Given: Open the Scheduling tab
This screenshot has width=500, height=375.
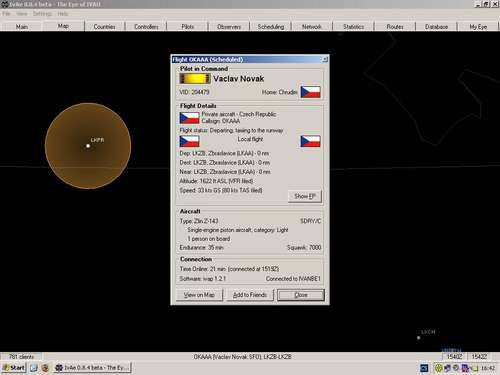Looking at the screenshot, I should click(x=271, y=27).
